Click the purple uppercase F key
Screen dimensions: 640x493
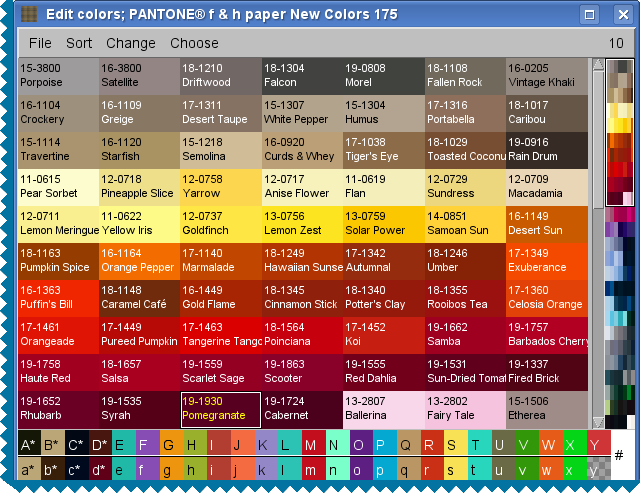pyautogui.click(x=148, y=444)
